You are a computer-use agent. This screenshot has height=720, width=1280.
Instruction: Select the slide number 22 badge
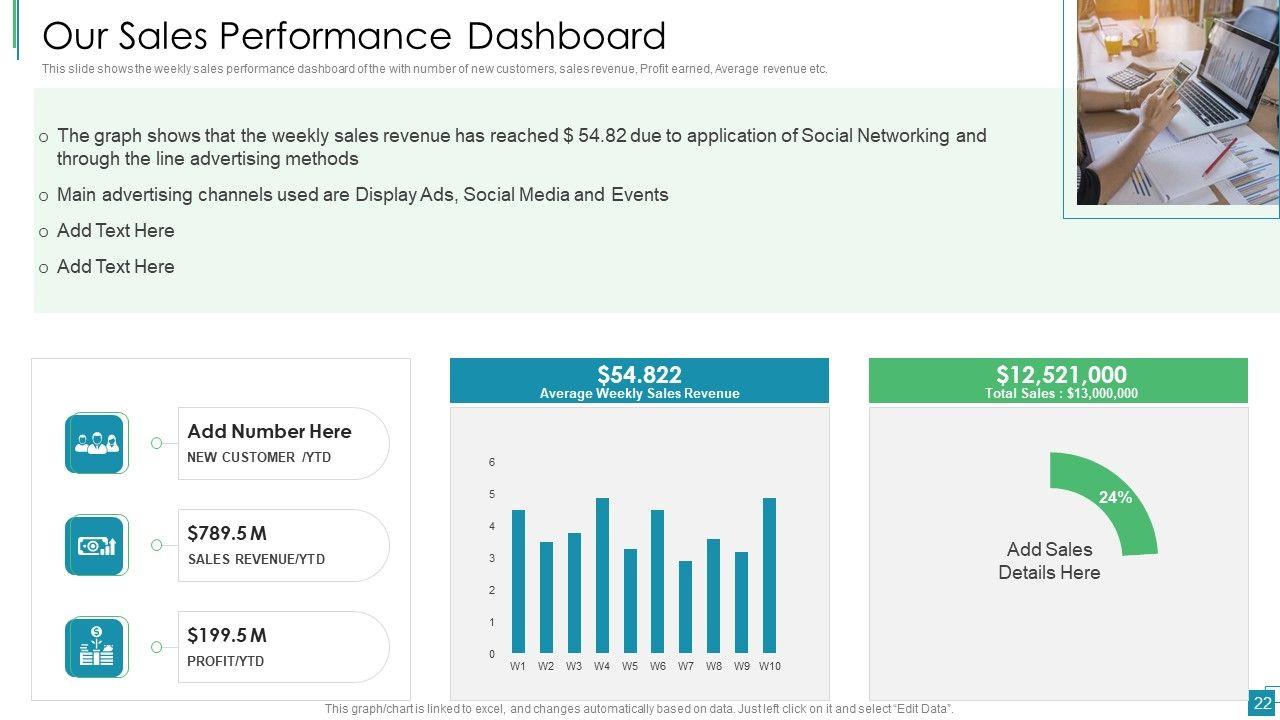pyautogui.click(x=1262, y=704)
